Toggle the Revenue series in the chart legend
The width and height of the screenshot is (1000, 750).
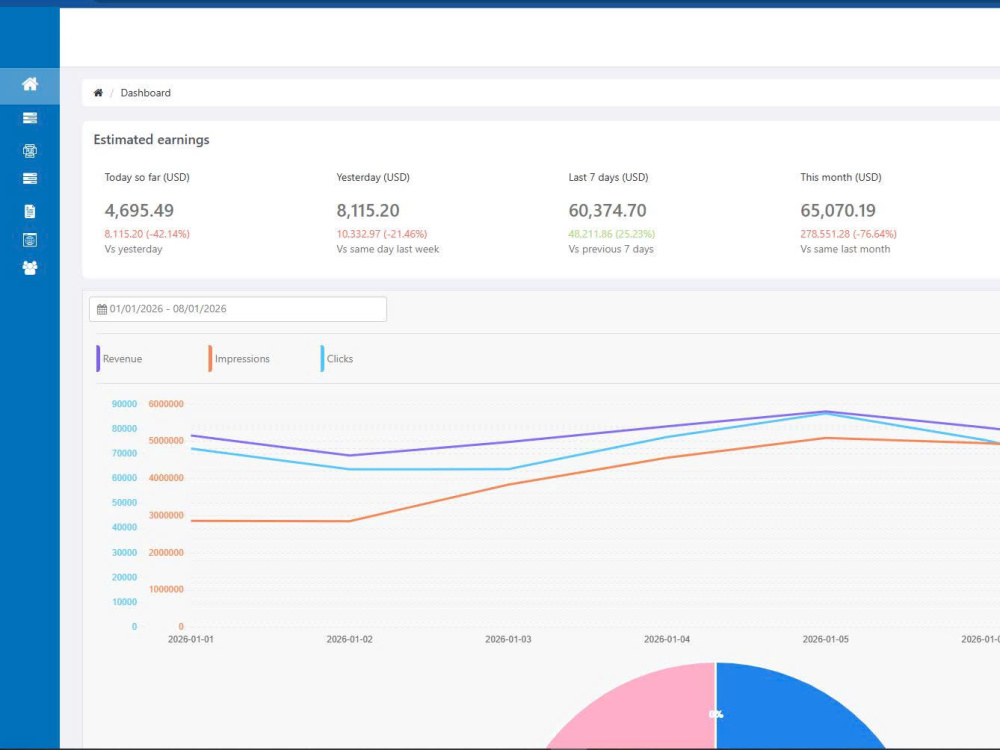[x=122, y=359]
